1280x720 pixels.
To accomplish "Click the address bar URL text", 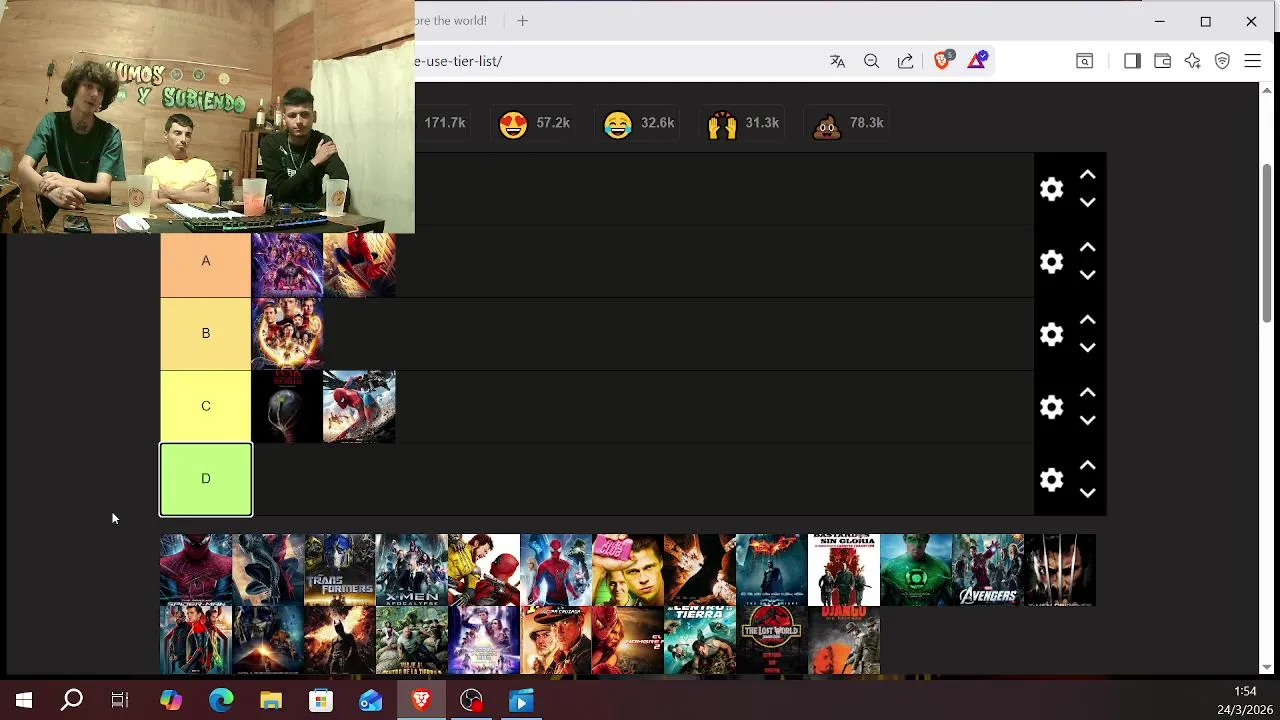I will pyautogui.click(x=458, y=61).
